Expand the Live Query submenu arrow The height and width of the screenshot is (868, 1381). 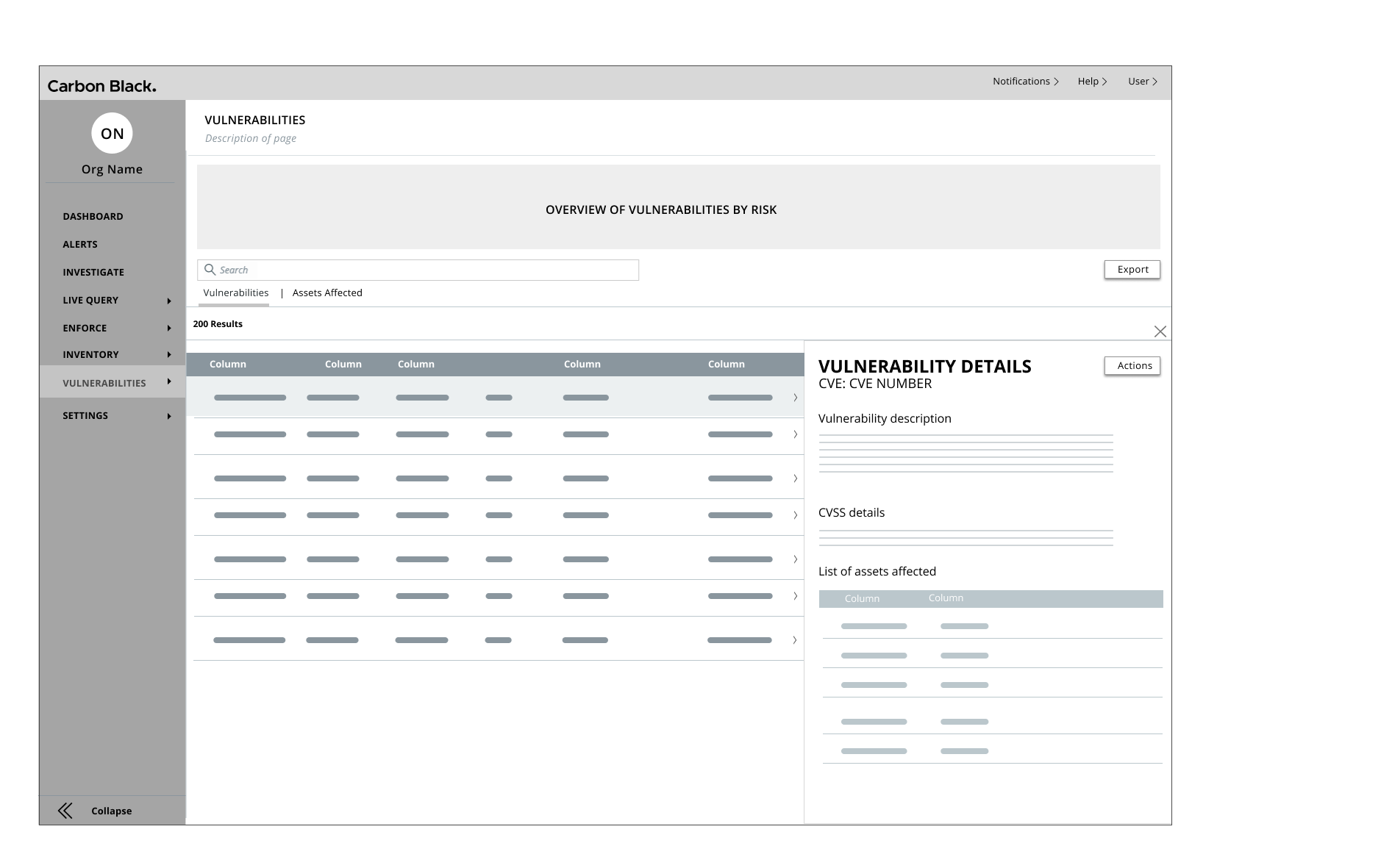pos(169,301)
